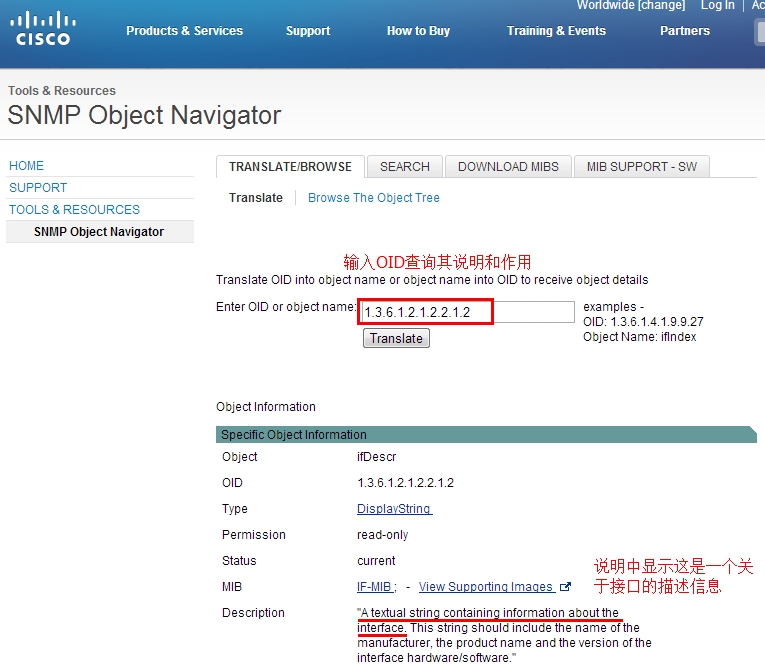This screenshot has width=765, height=664.
Task: Click the Log In link
Action: [717, 5]
